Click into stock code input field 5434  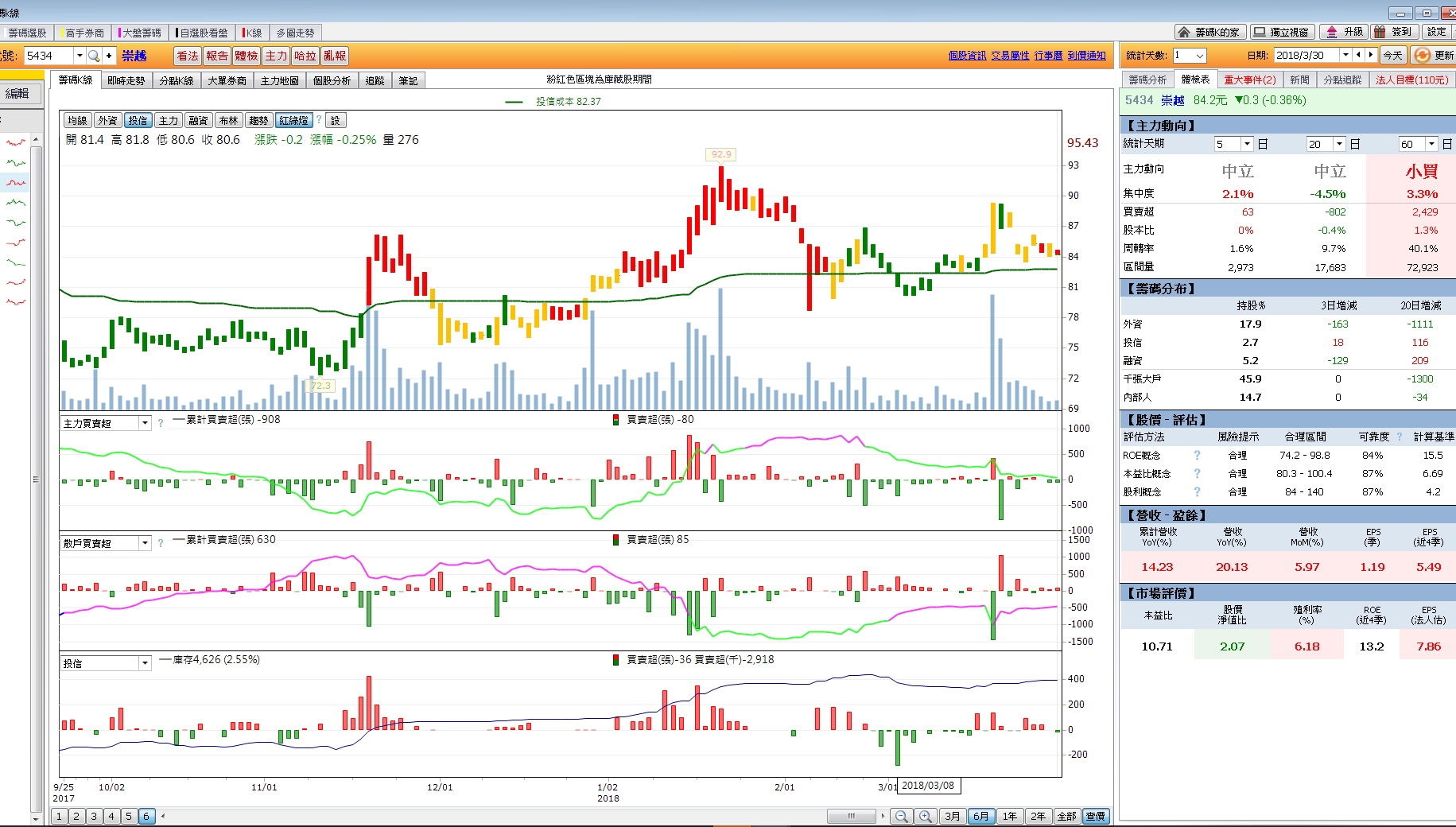click(x=49, y=56)
